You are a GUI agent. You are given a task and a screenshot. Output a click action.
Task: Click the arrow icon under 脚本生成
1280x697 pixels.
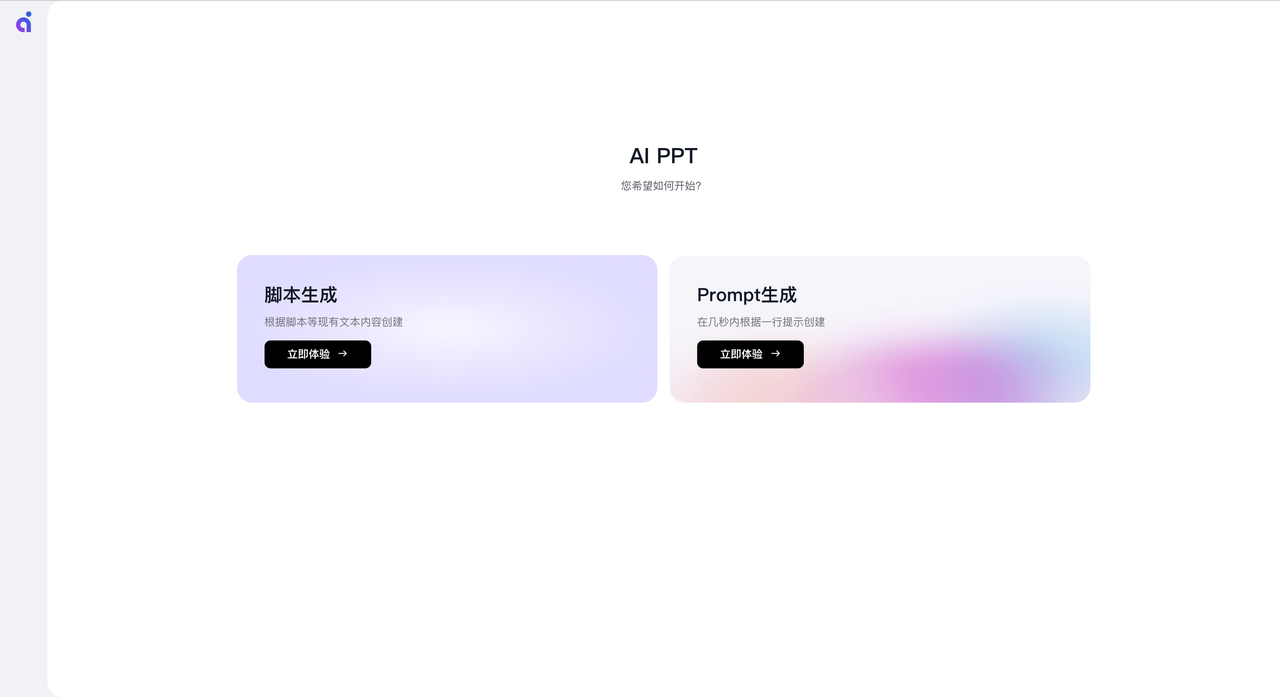pyautogui.click(x=343, y=354)
